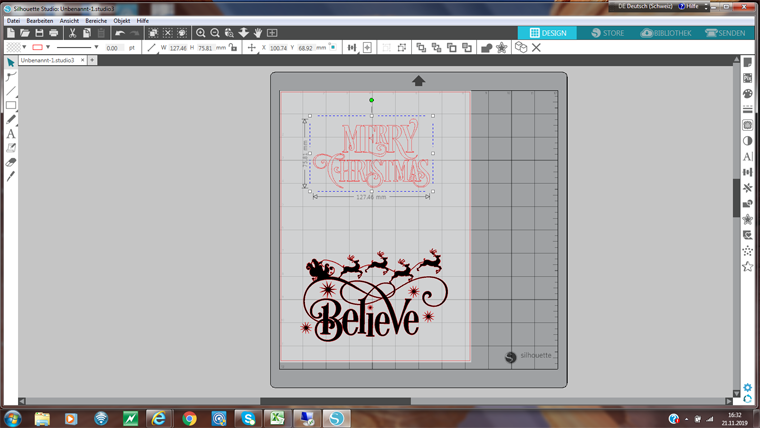This screenshot has height=428, width=760.
Task: Click the red line color swatch
Action: coord(37,47)
